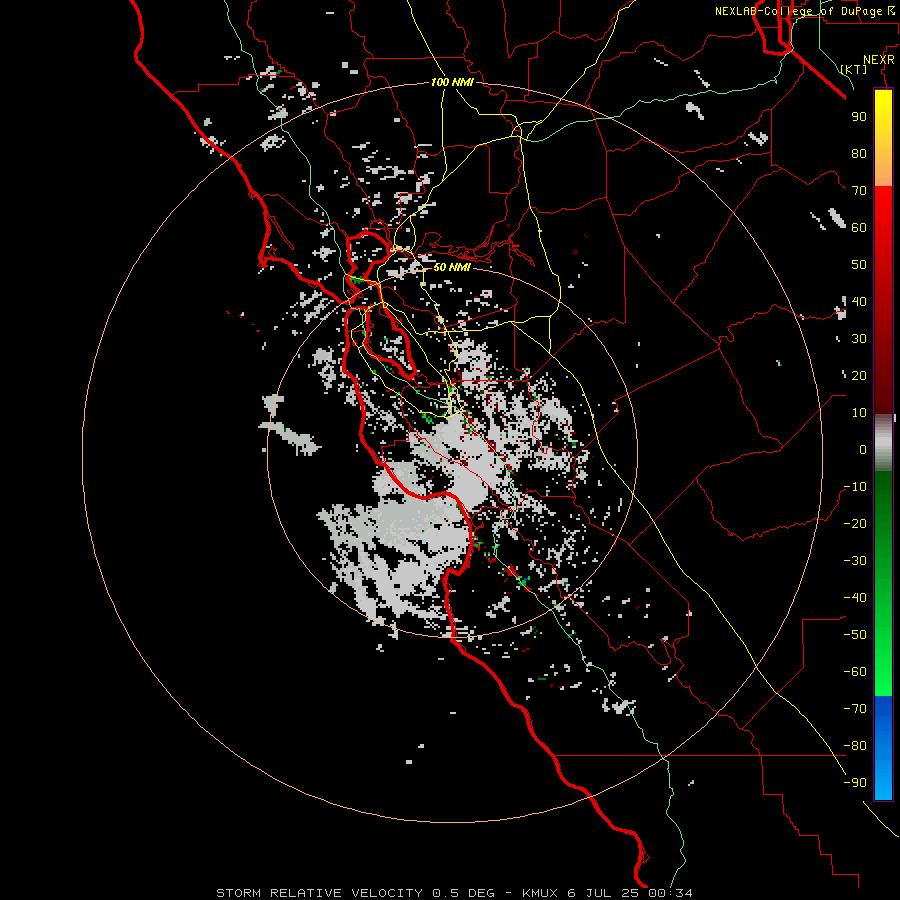Click the "-30" velocity scale label

pyautogui.click(x=855, y=561)
